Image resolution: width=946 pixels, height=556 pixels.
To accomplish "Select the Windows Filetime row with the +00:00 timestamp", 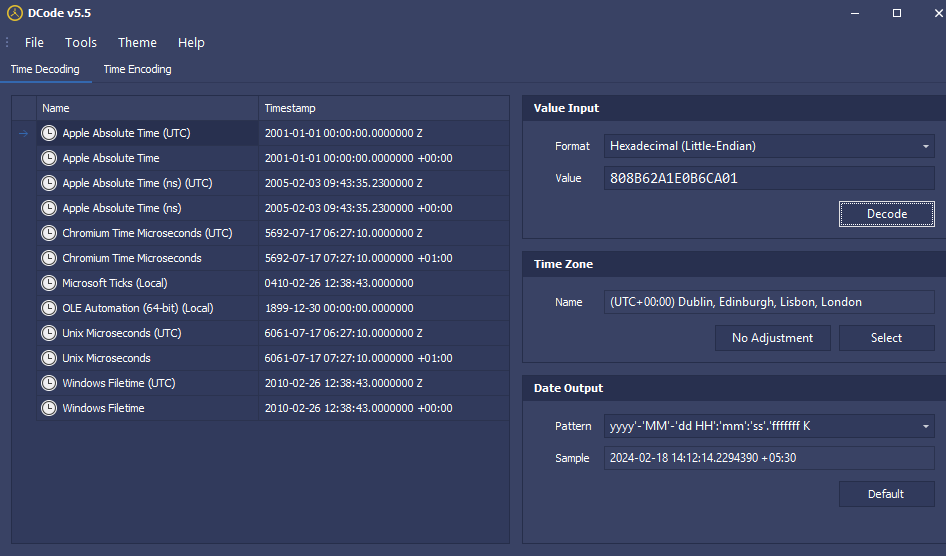I will pos(150,408).
